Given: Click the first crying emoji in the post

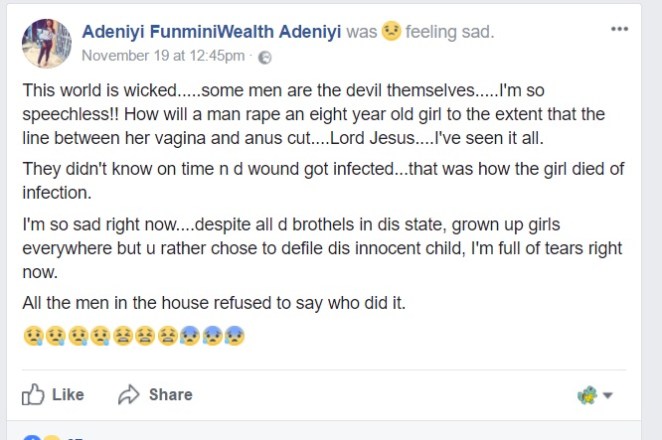Looking at the screenshot, I should (30, 337).
